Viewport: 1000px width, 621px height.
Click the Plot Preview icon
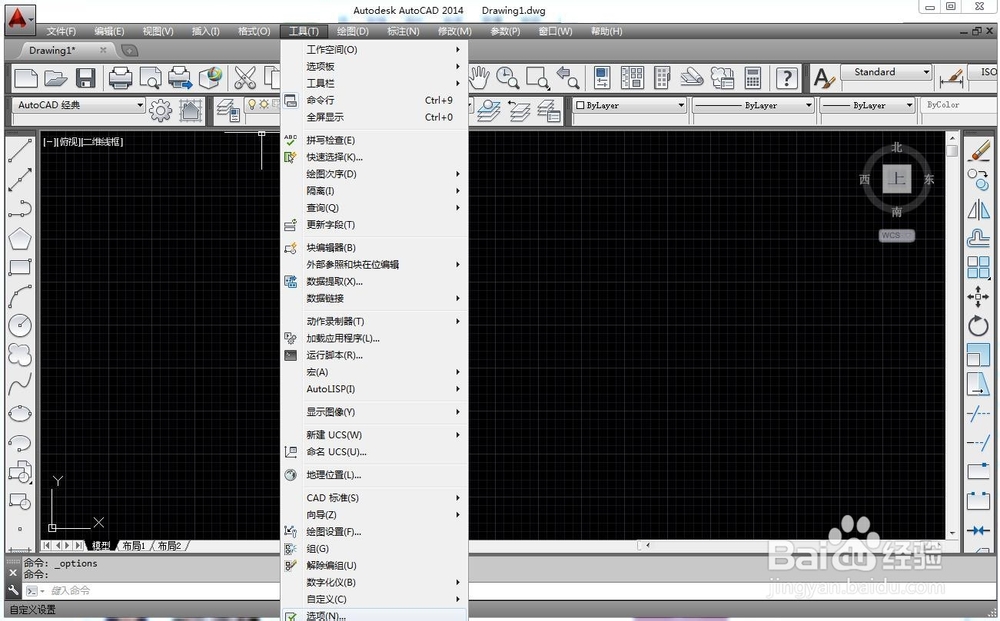coord(151,78)
